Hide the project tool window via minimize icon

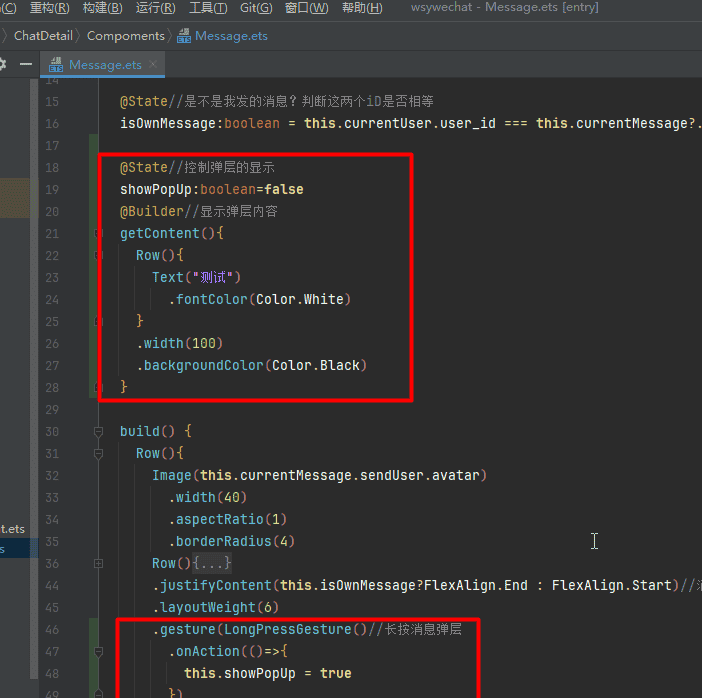pyautogui.click(x=24, y=64)
